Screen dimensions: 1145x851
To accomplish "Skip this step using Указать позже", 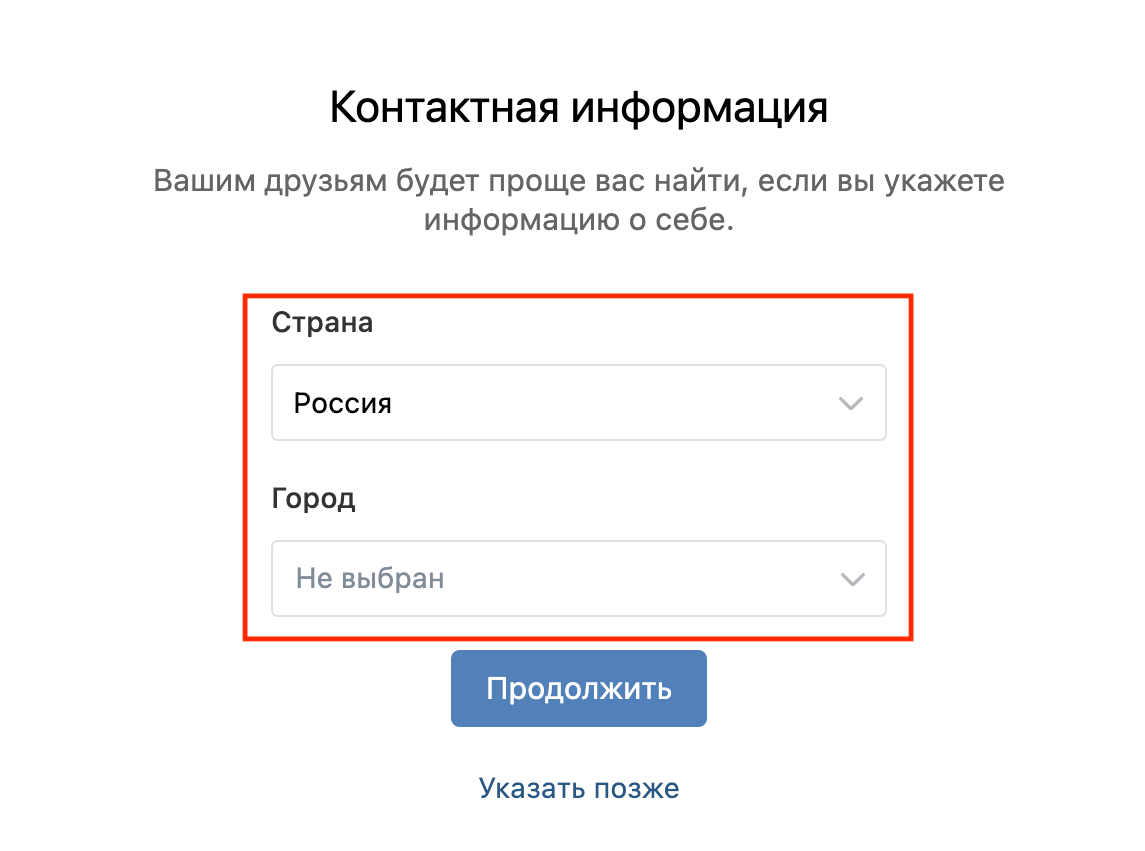I will pyautogui.click(x=579, y=788).
